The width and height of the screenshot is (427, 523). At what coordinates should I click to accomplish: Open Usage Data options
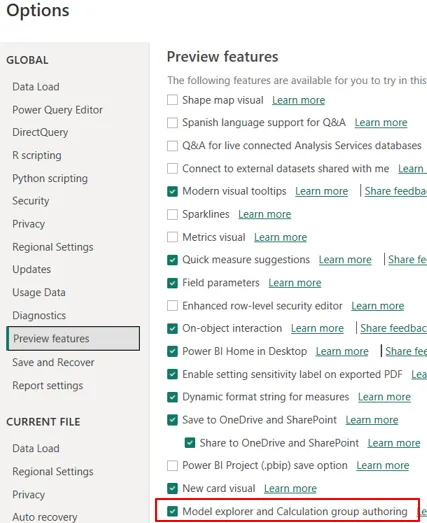pyautogui.click(x=39, y=293)
